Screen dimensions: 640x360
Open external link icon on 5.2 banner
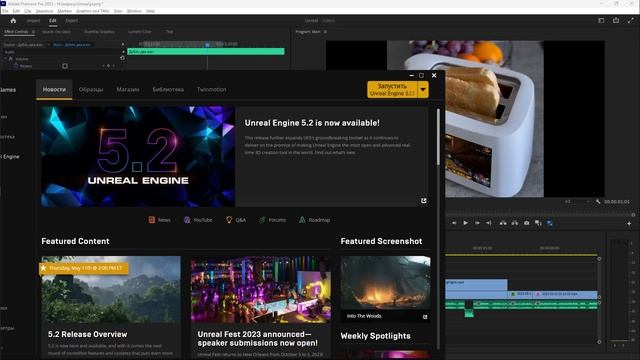coord(424,200)
